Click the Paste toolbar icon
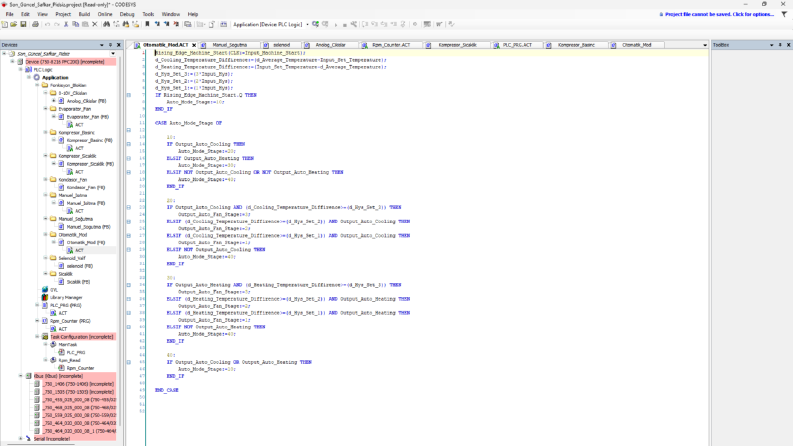The width and height of the screenshot is (793, 446). [85, 24]
